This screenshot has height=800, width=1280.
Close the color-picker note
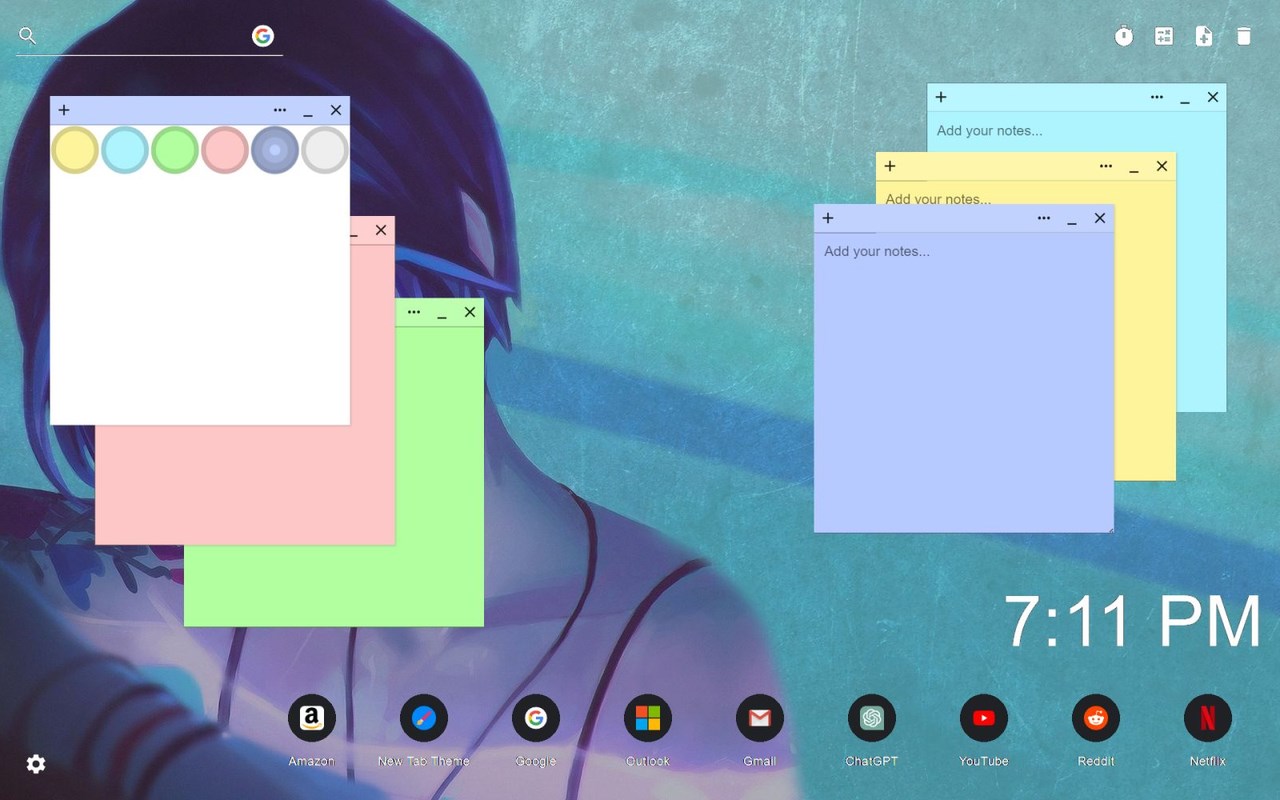336,110
